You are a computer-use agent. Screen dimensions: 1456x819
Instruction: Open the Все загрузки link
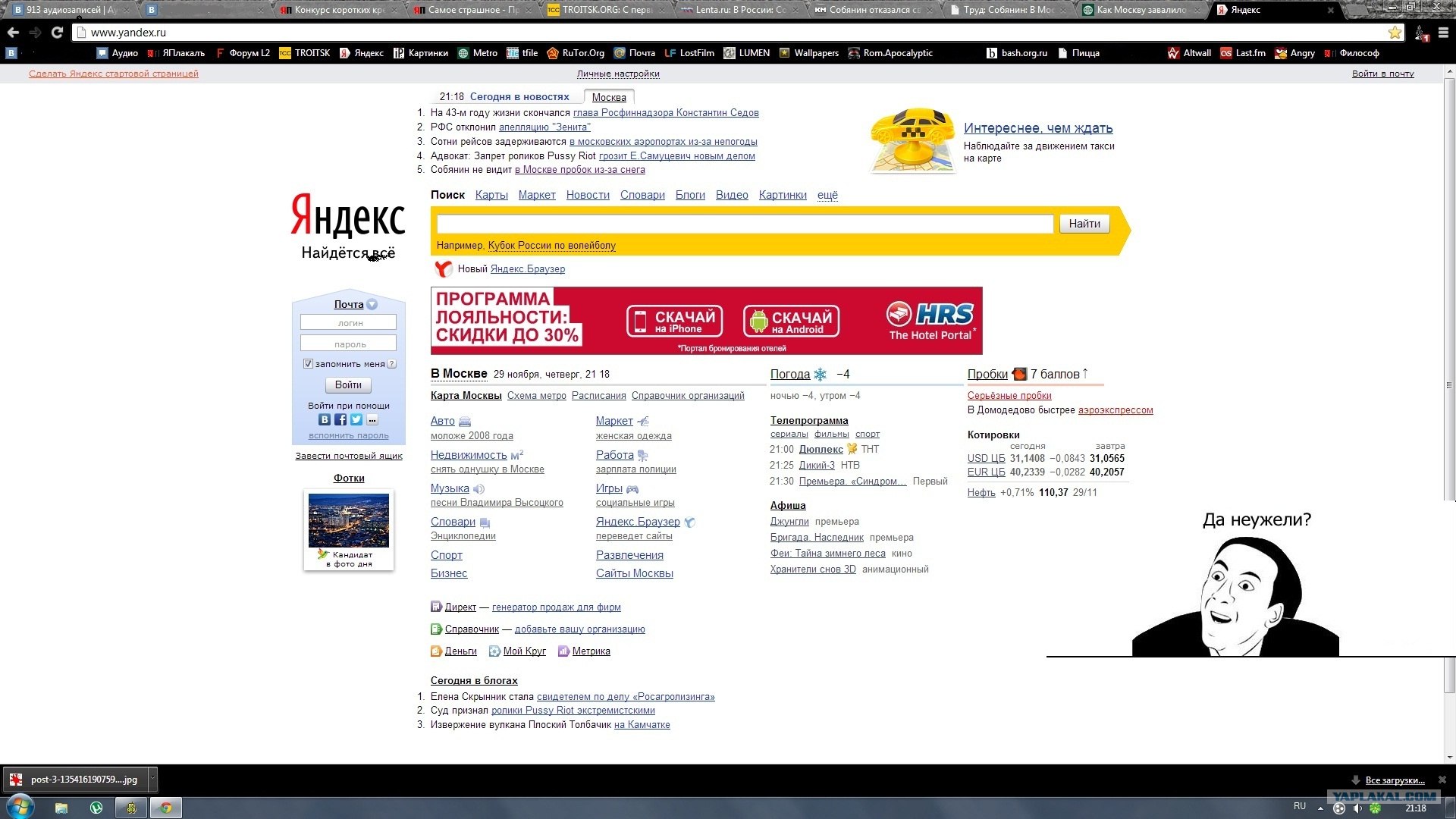pos(1395,780)
